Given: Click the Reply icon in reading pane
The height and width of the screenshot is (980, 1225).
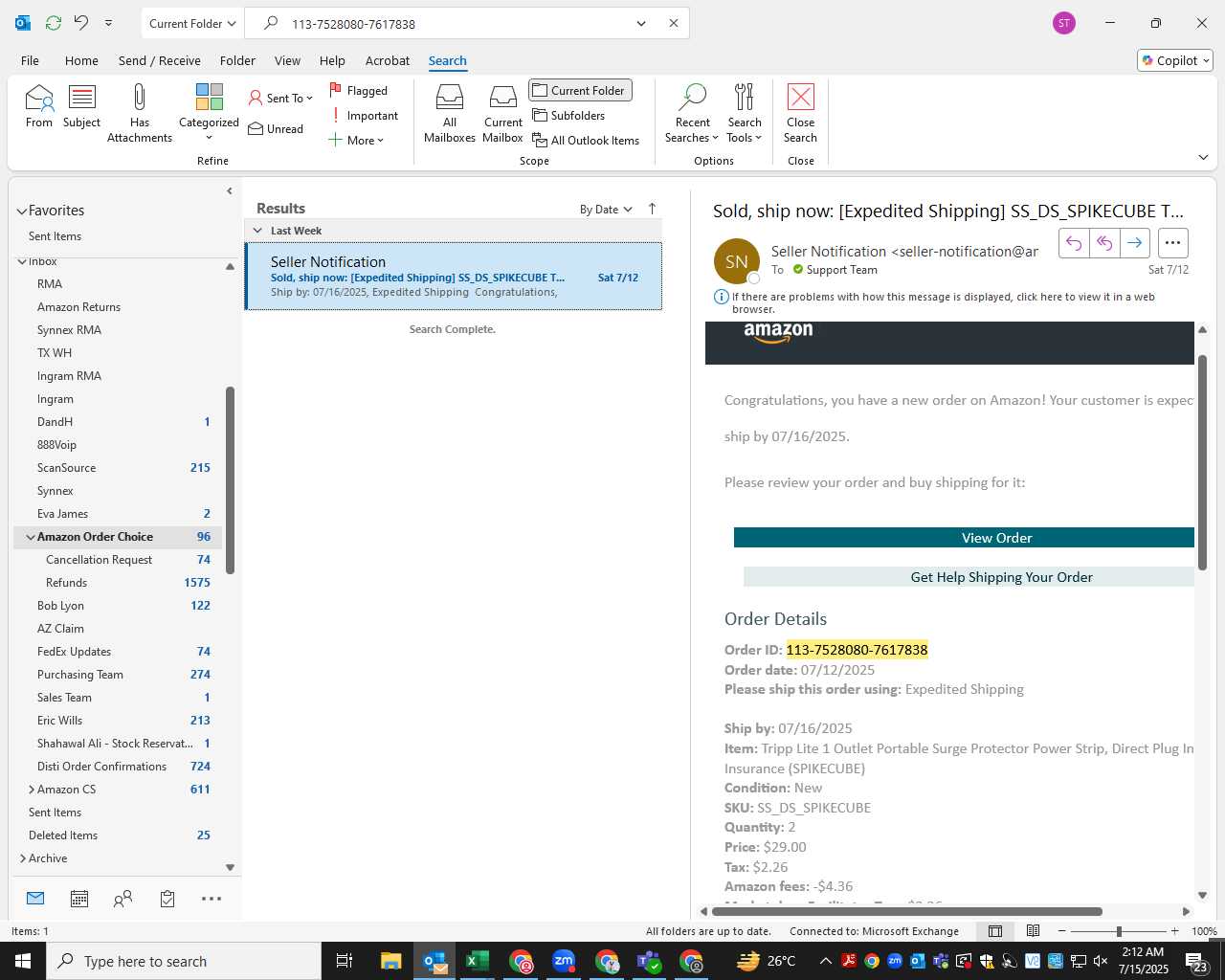Looking at the screenshot, I should (x=1074, y=243).
